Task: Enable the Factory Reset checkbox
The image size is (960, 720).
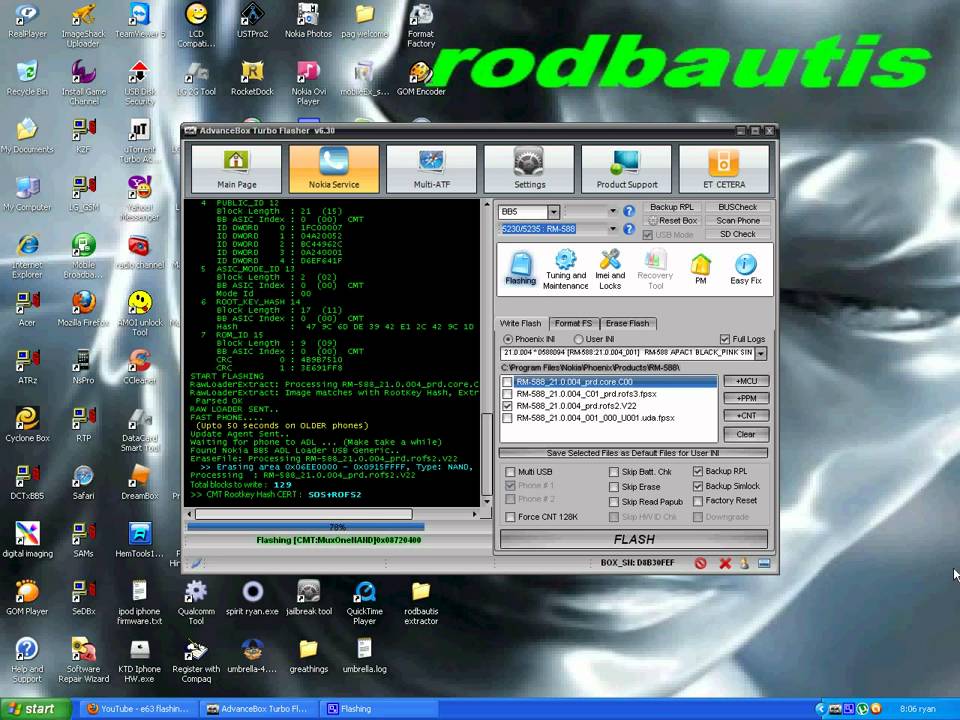Action: coord(698,501)
